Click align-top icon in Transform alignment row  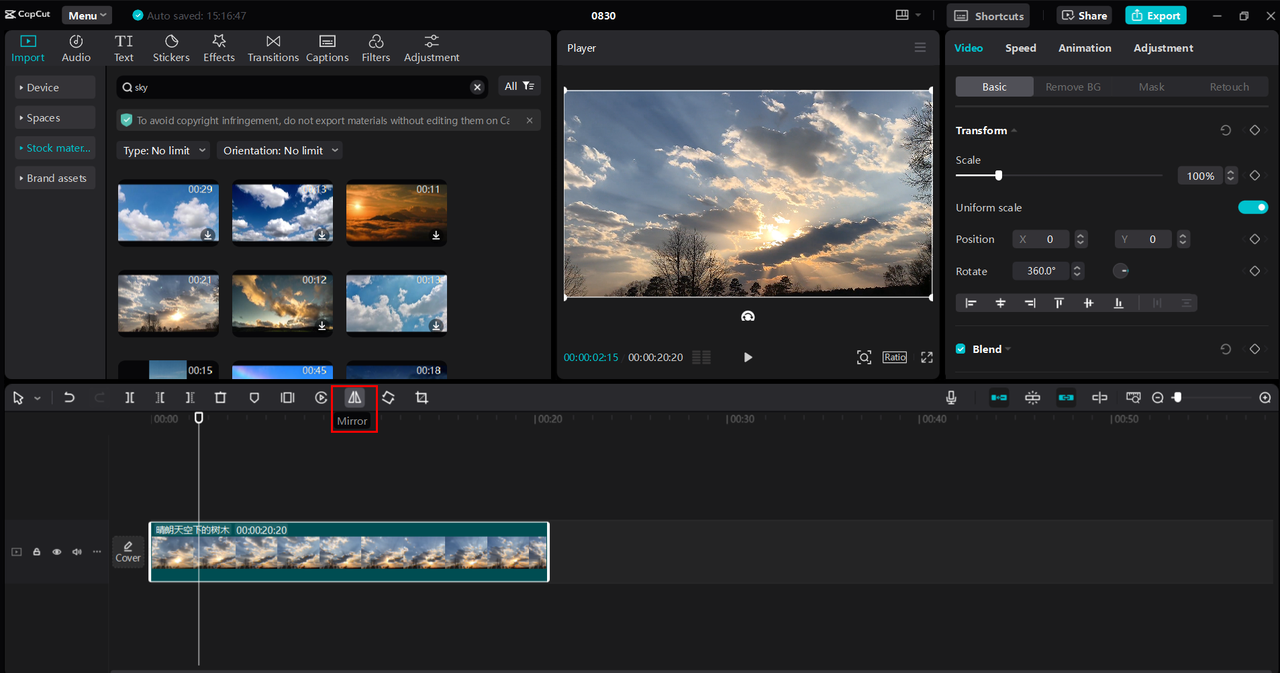click(x=1059, y=303)
